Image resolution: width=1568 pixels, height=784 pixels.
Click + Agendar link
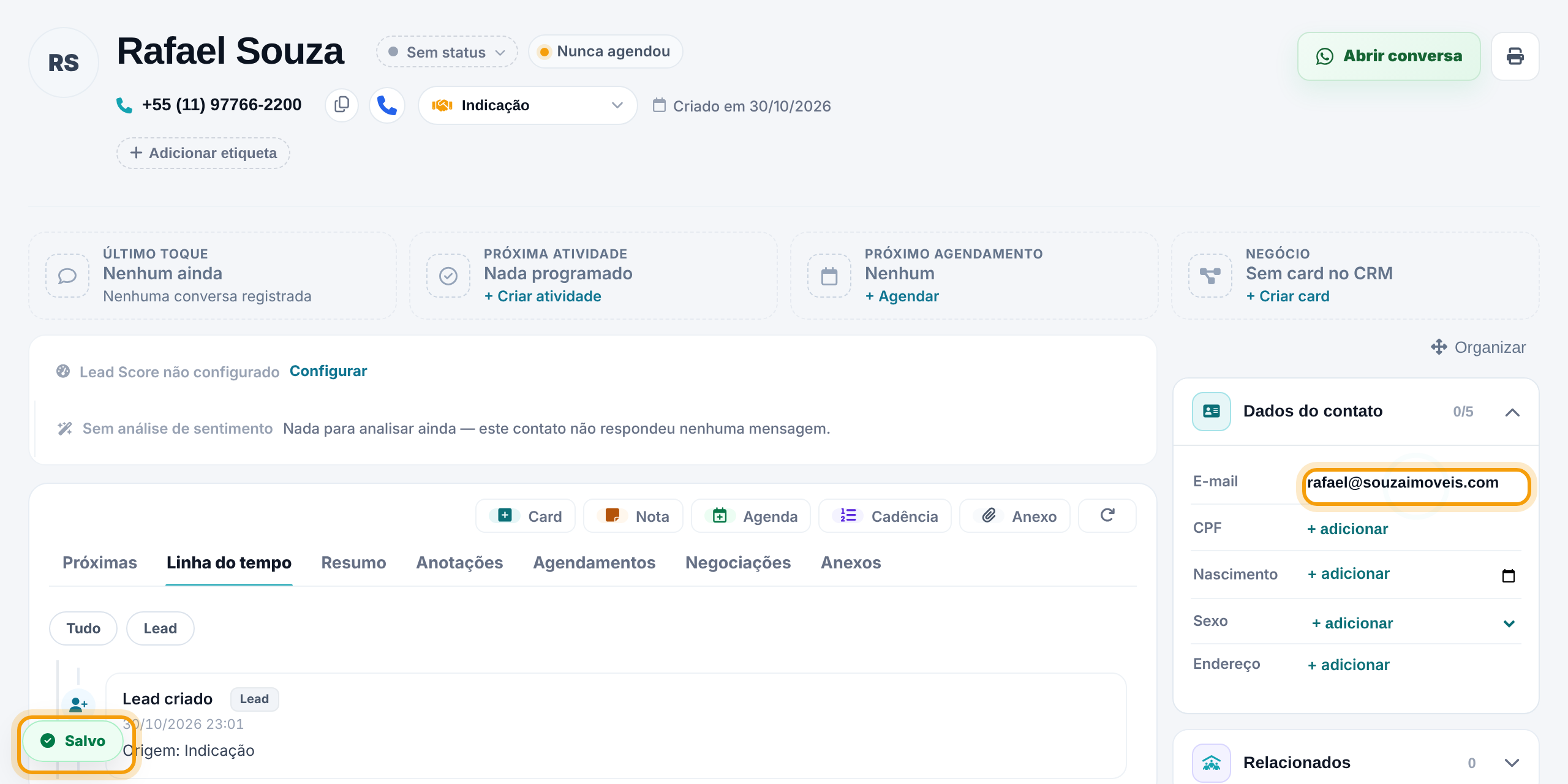902,296
